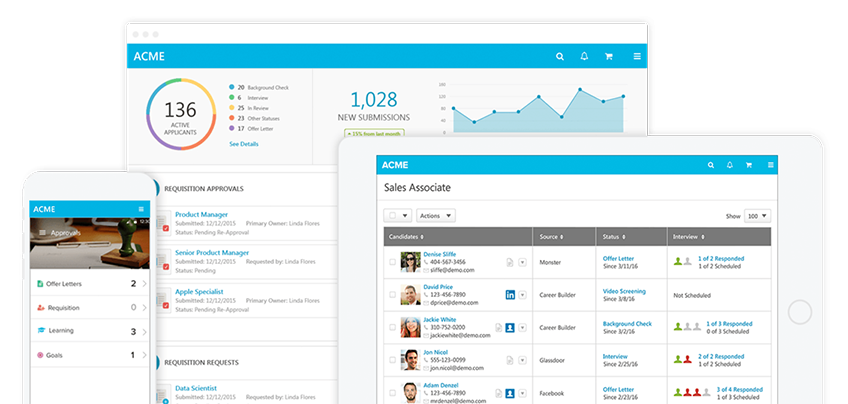Image resolution: width=848 pixels, height=404 pixels.
Task: Open the select-all checkbox dropdown arrow
Action: (405, 216)
